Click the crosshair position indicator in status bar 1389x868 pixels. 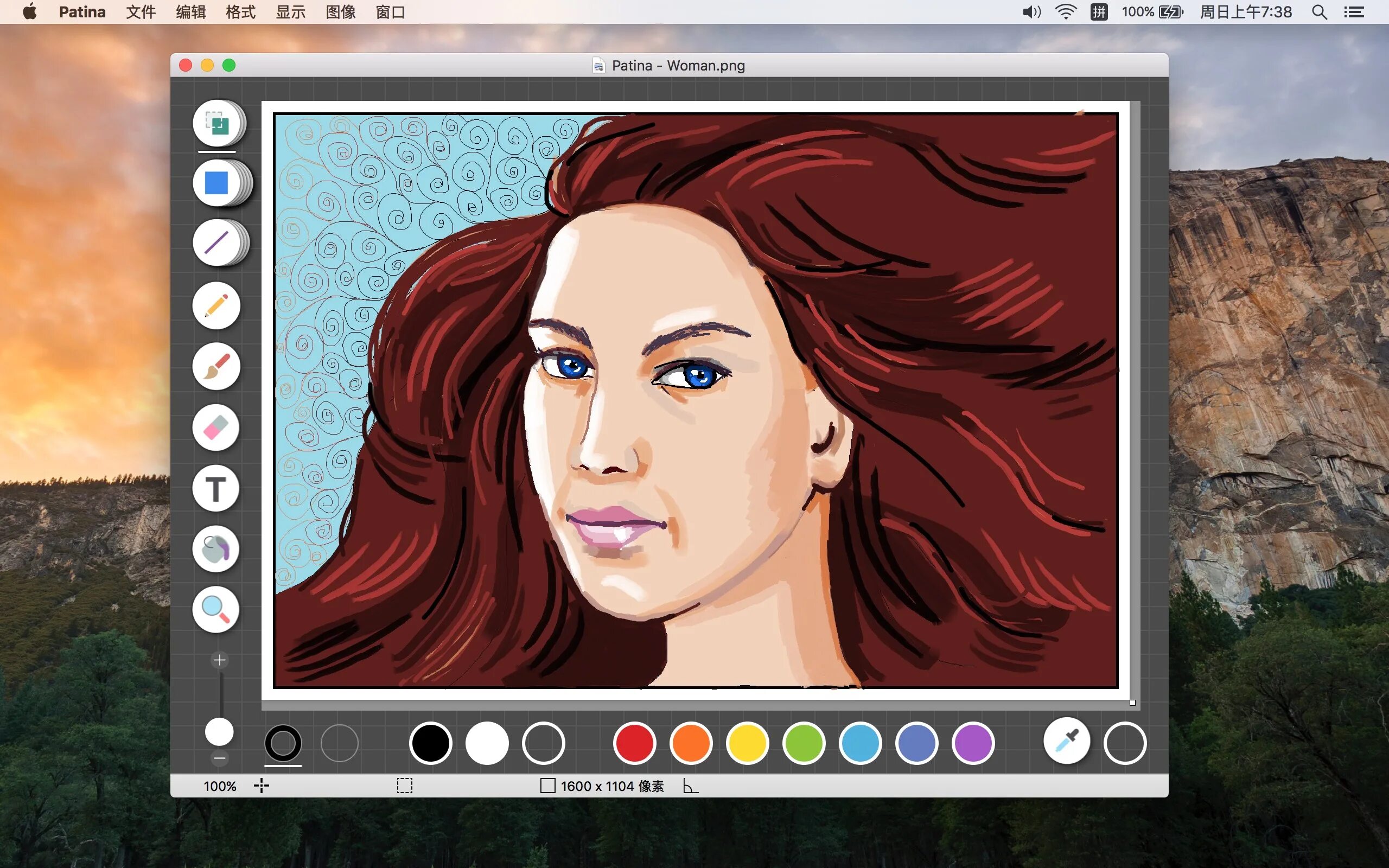click(x=262, y=786)
